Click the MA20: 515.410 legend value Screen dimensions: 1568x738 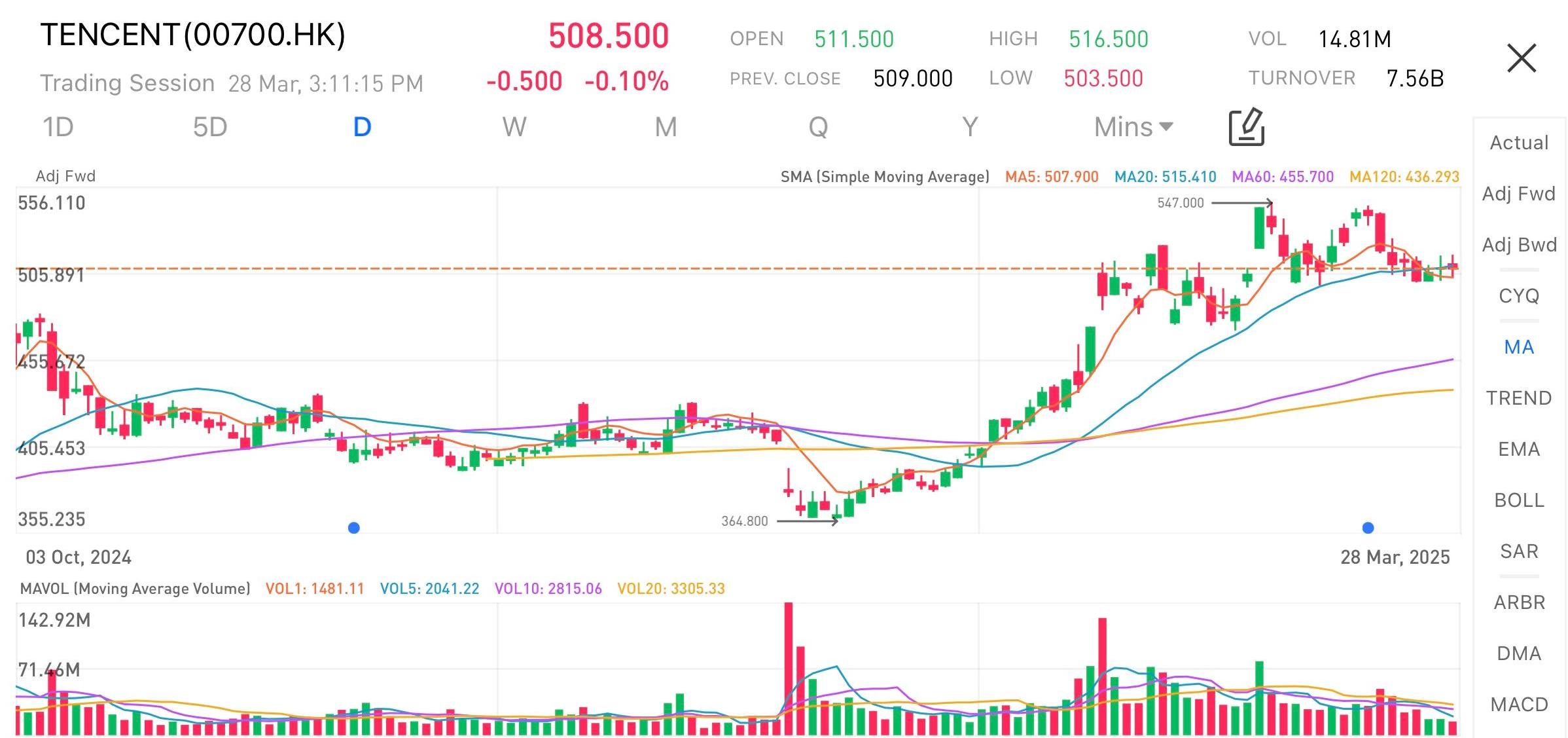[1165, 177]
